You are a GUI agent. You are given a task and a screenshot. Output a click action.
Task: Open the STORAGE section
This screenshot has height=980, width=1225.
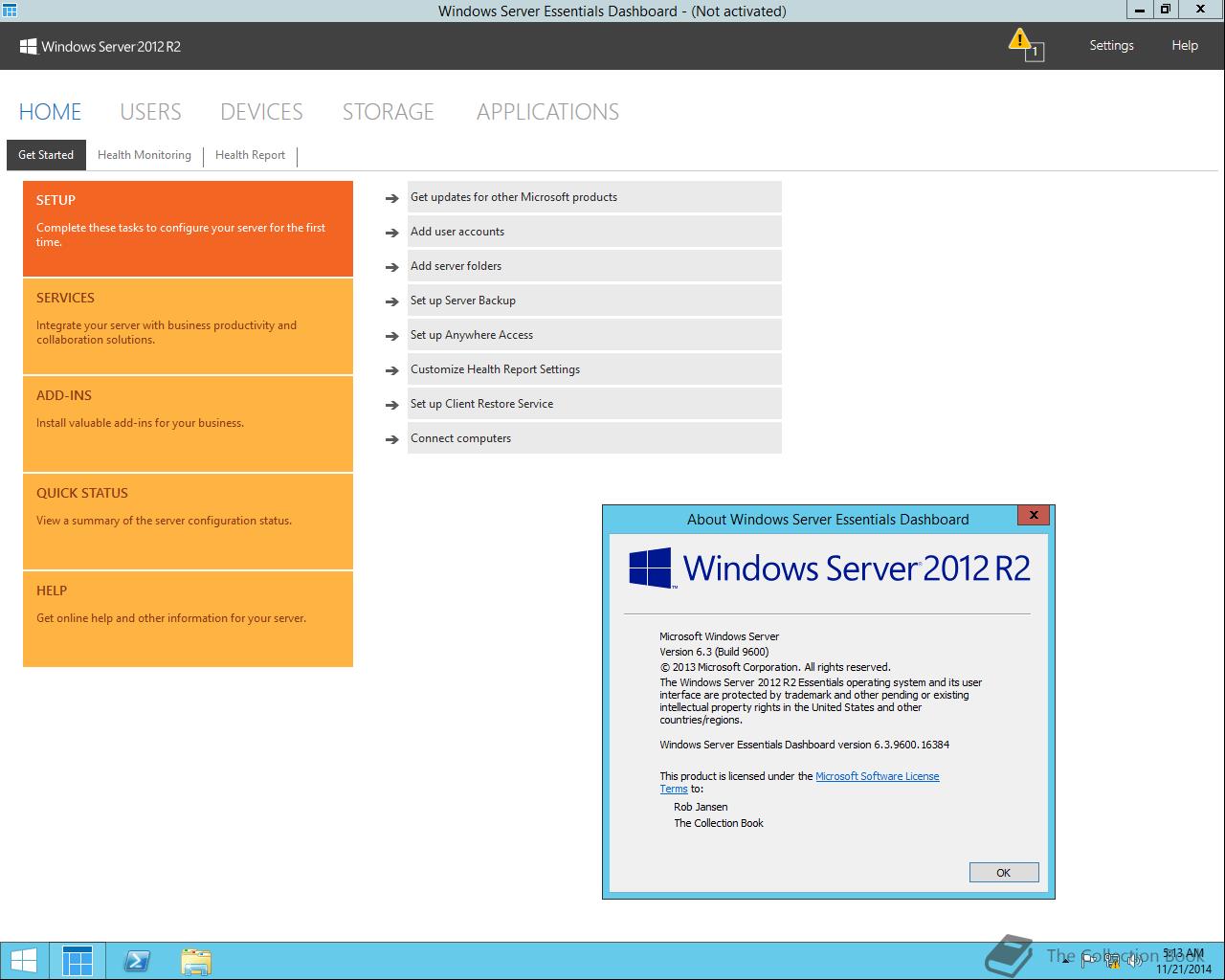[x=388, y=112]
